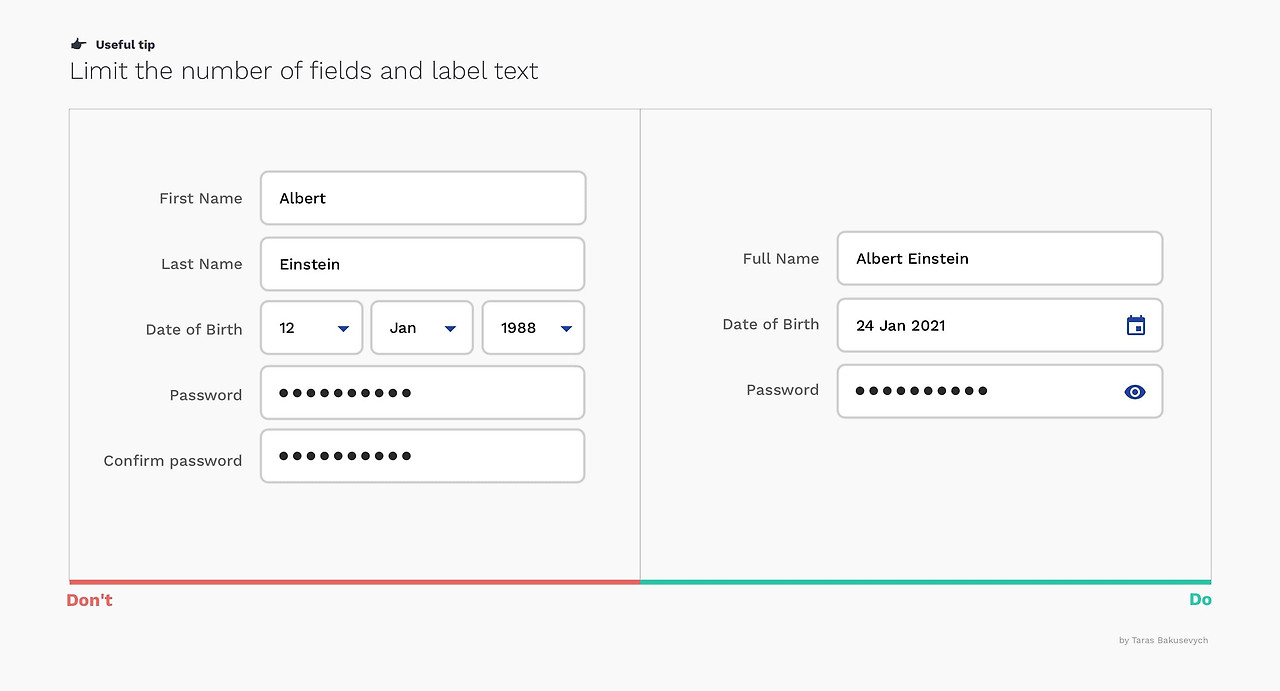Open the day dropdown showing 12
Image resolution: width=1280 pixels, height=691 pixels.
311,327
